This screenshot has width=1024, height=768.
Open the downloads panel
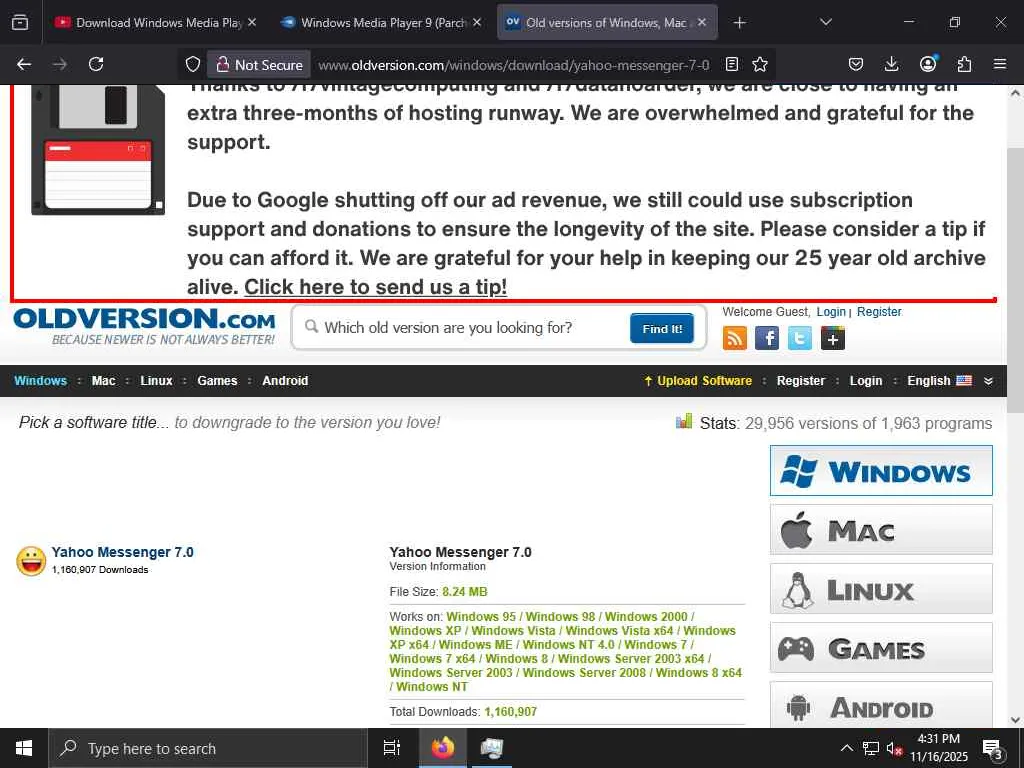coord(891,64)
